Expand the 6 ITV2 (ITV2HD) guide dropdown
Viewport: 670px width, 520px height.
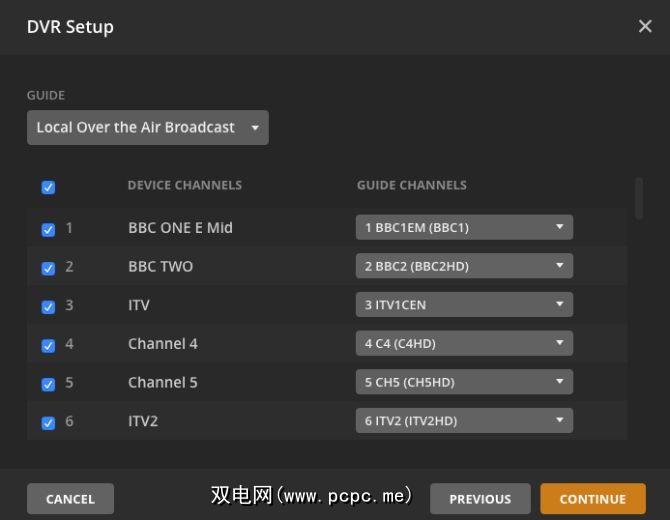tap(464, 421)
